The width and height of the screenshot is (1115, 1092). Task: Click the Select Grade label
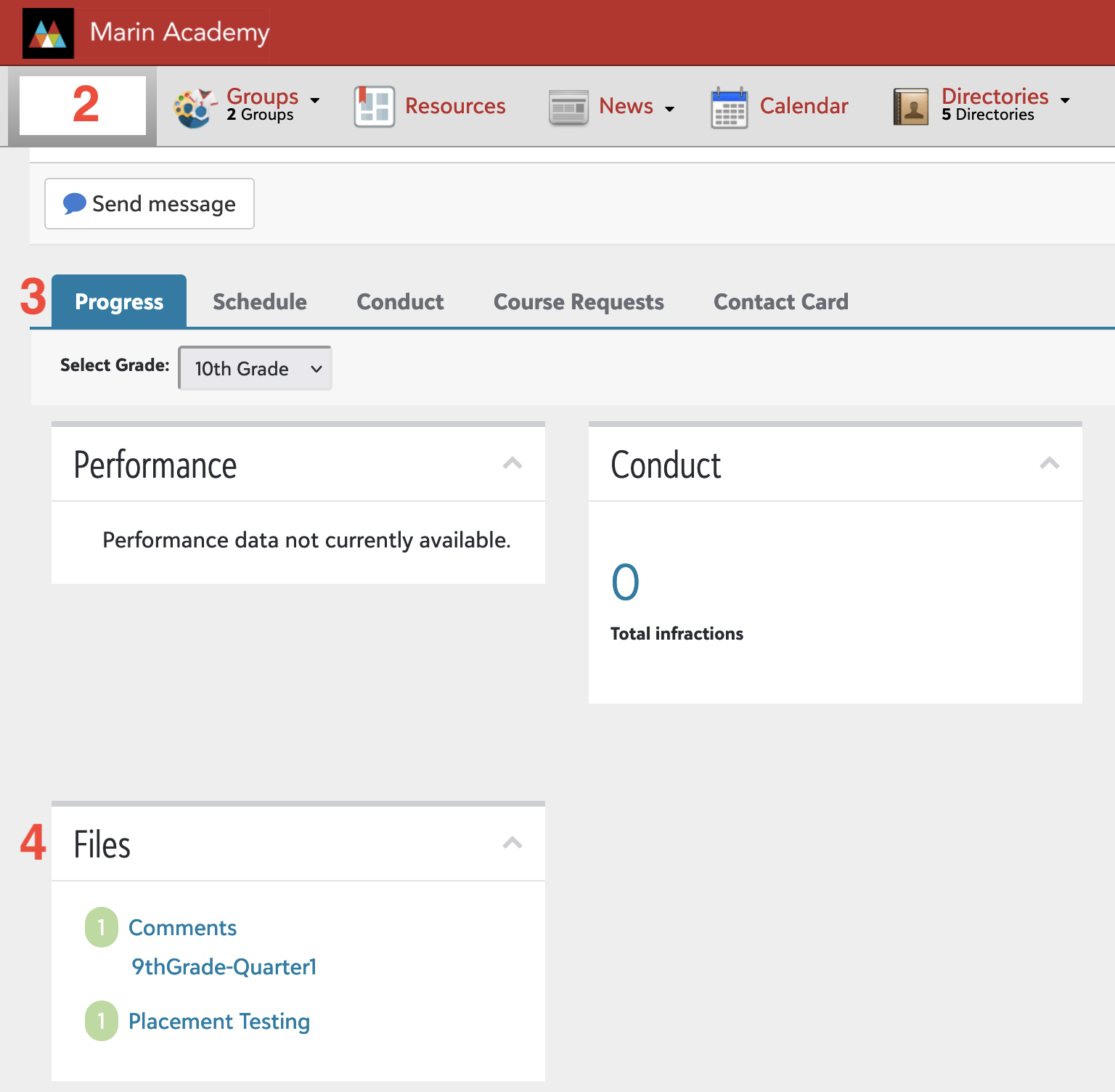pos(115,365)
